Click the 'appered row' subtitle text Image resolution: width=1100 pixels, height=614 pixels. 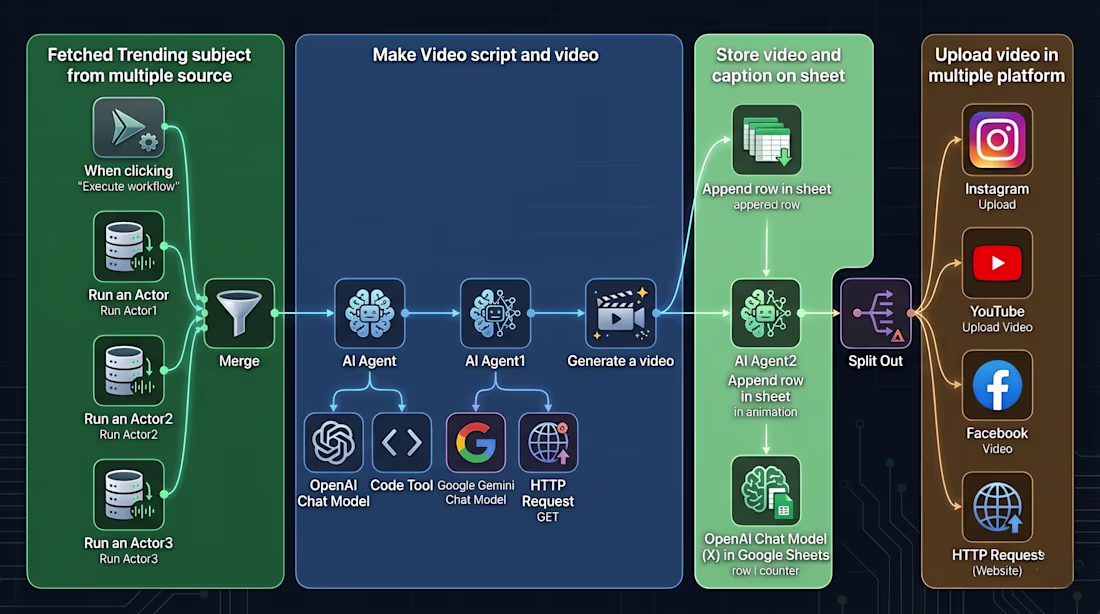767,205
